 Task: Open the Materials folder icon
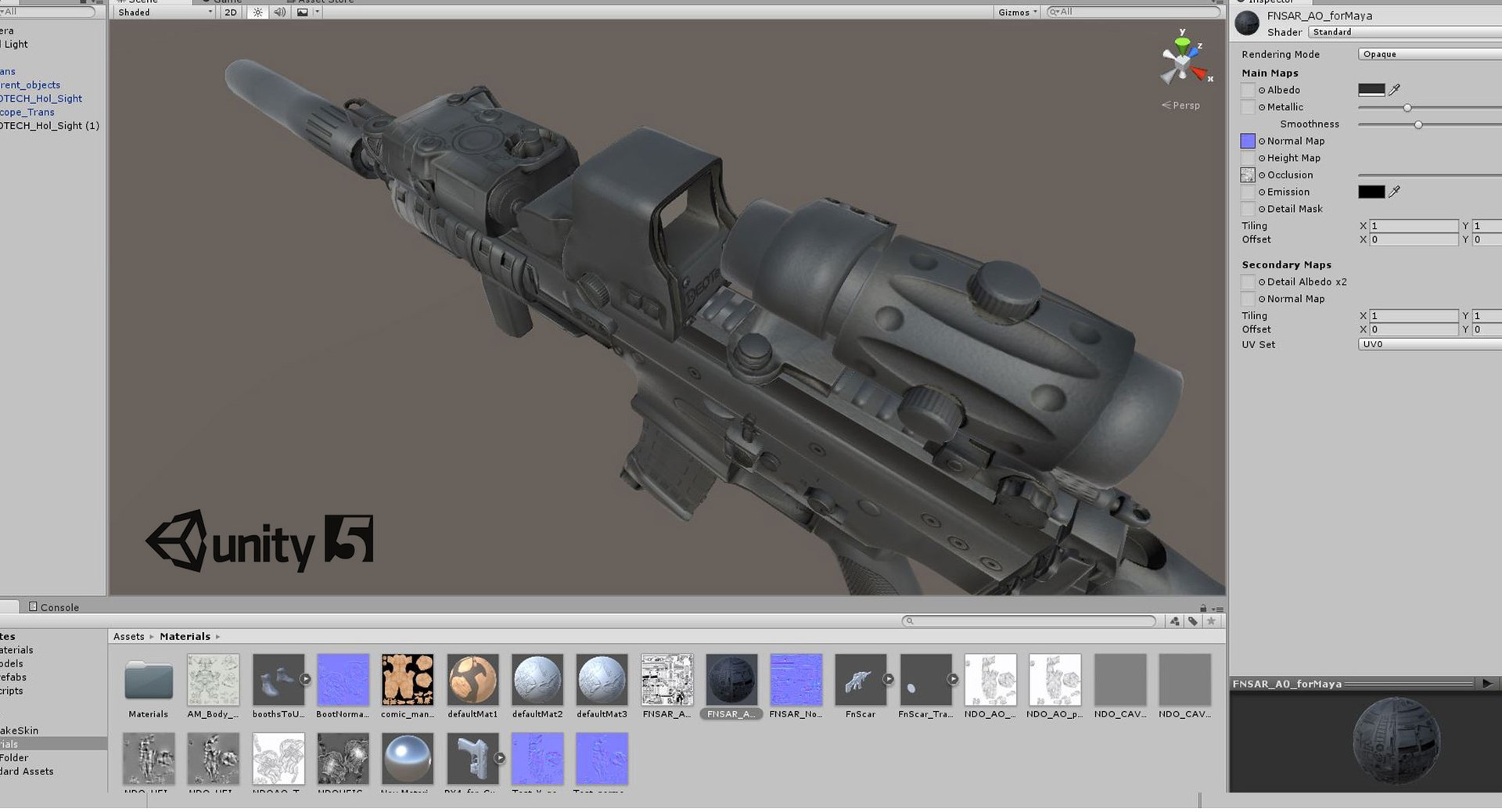[149, 681]
